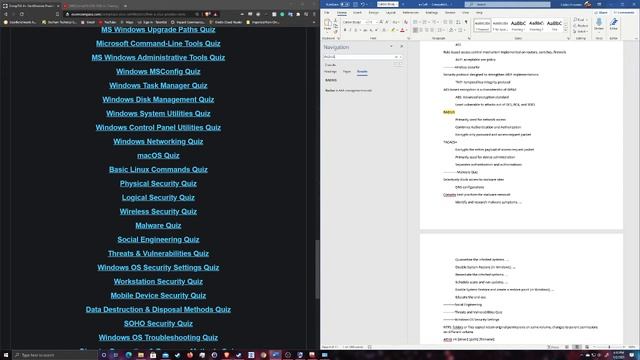640x360 pixels.
Task: Open the References ribbon tab
Action: click(x=411, y=13)
